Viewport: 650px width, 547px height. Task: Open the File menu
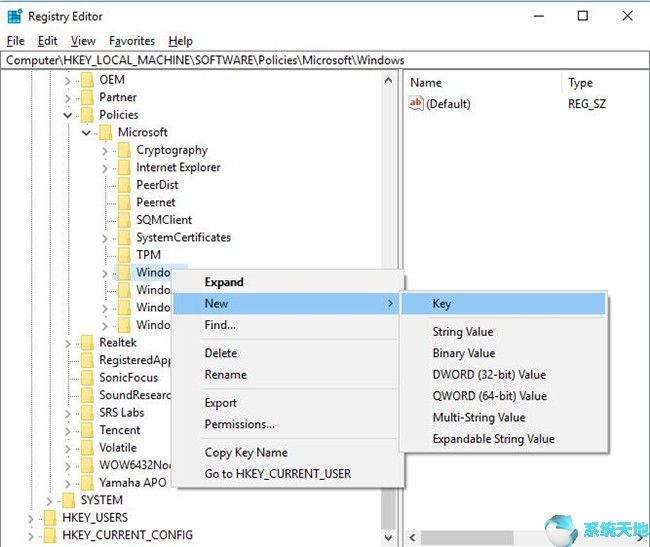15,41
